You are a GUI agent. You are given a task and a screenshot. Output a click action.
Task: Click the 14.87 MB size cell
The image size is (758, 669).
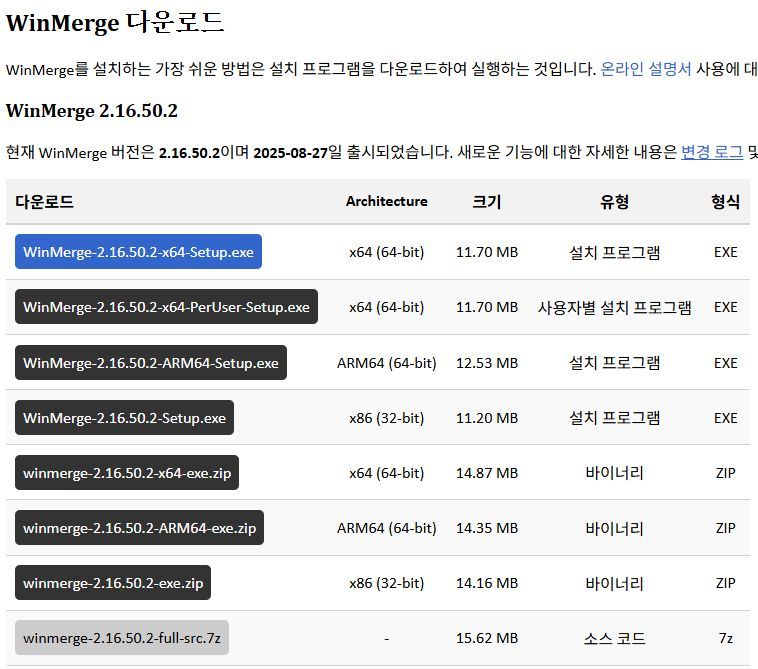pyautogui.click(x=487, y=473)
